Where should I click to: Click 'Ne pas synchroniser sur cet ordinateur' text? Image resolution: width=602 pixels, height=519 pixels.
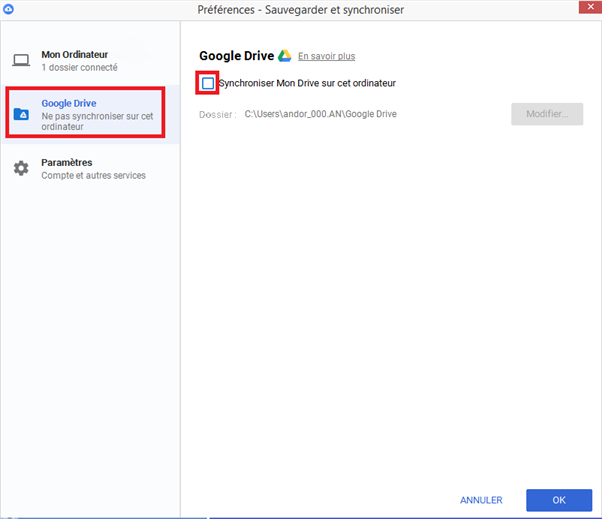click(x=97, y=121)
